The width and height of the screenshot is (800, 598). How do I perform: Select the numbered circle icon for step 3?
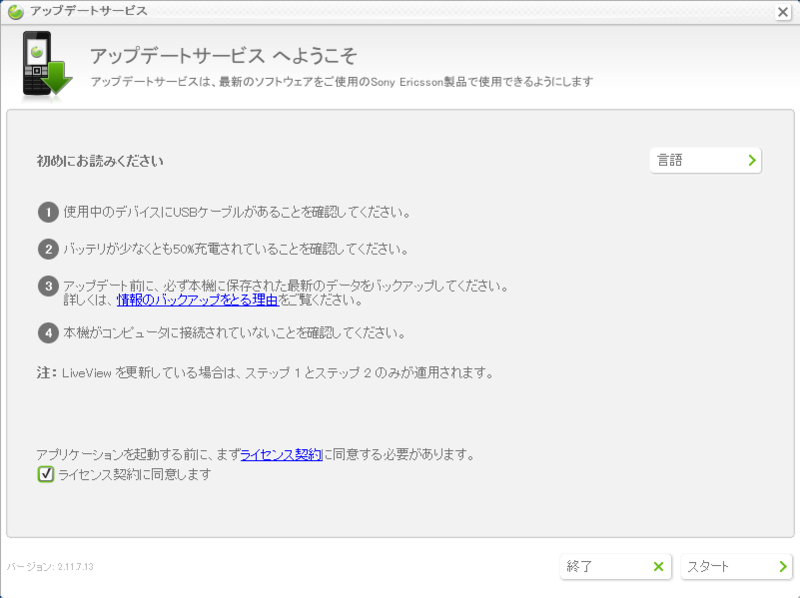click(x=48, y=284)
